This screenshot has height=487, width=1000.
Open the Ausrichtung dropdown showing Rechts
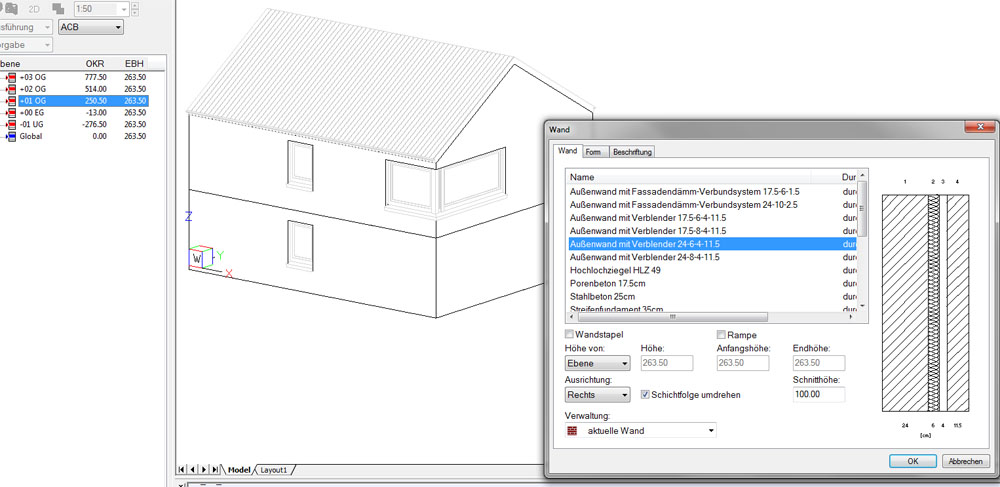point(597,395)
